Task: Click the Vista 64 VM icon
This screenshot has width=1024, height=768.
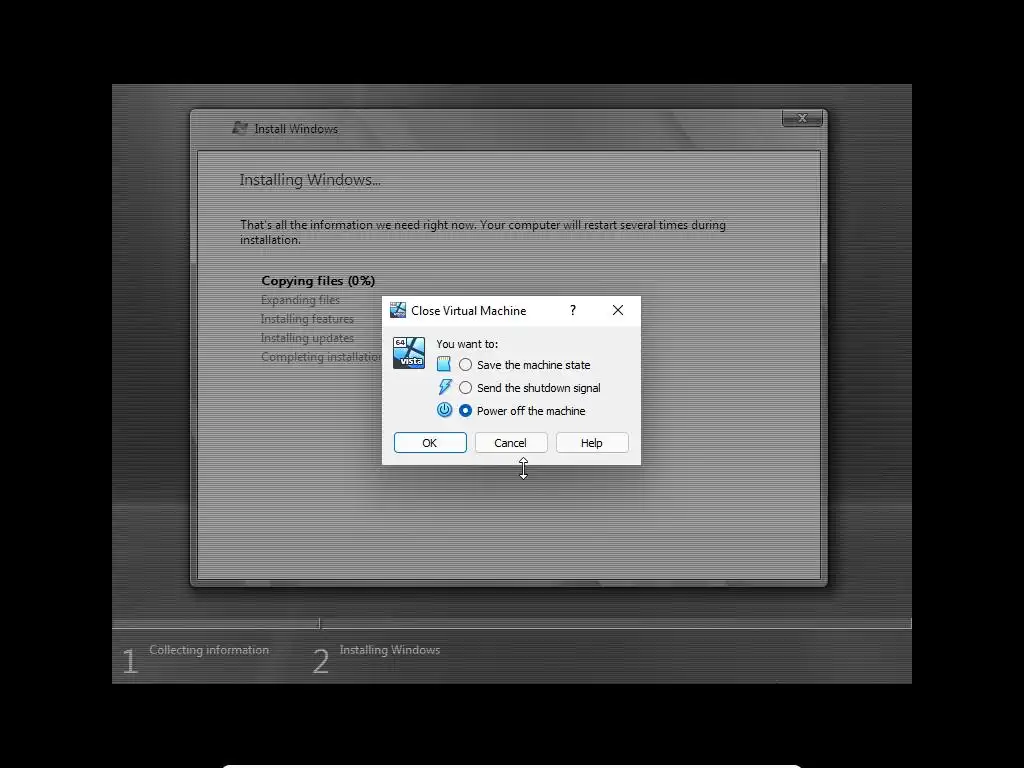Action: coord(409,353)
